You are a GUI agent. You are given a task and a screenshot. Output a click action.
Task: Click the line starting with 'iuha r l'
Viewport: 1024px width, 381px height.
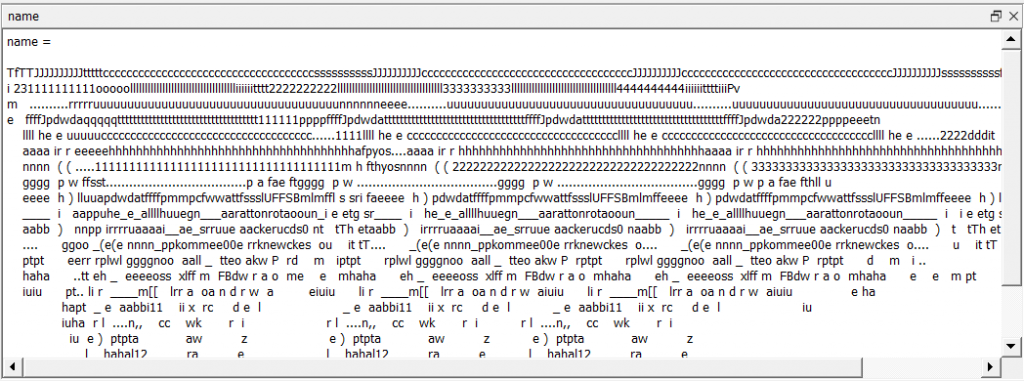(367, 323)
